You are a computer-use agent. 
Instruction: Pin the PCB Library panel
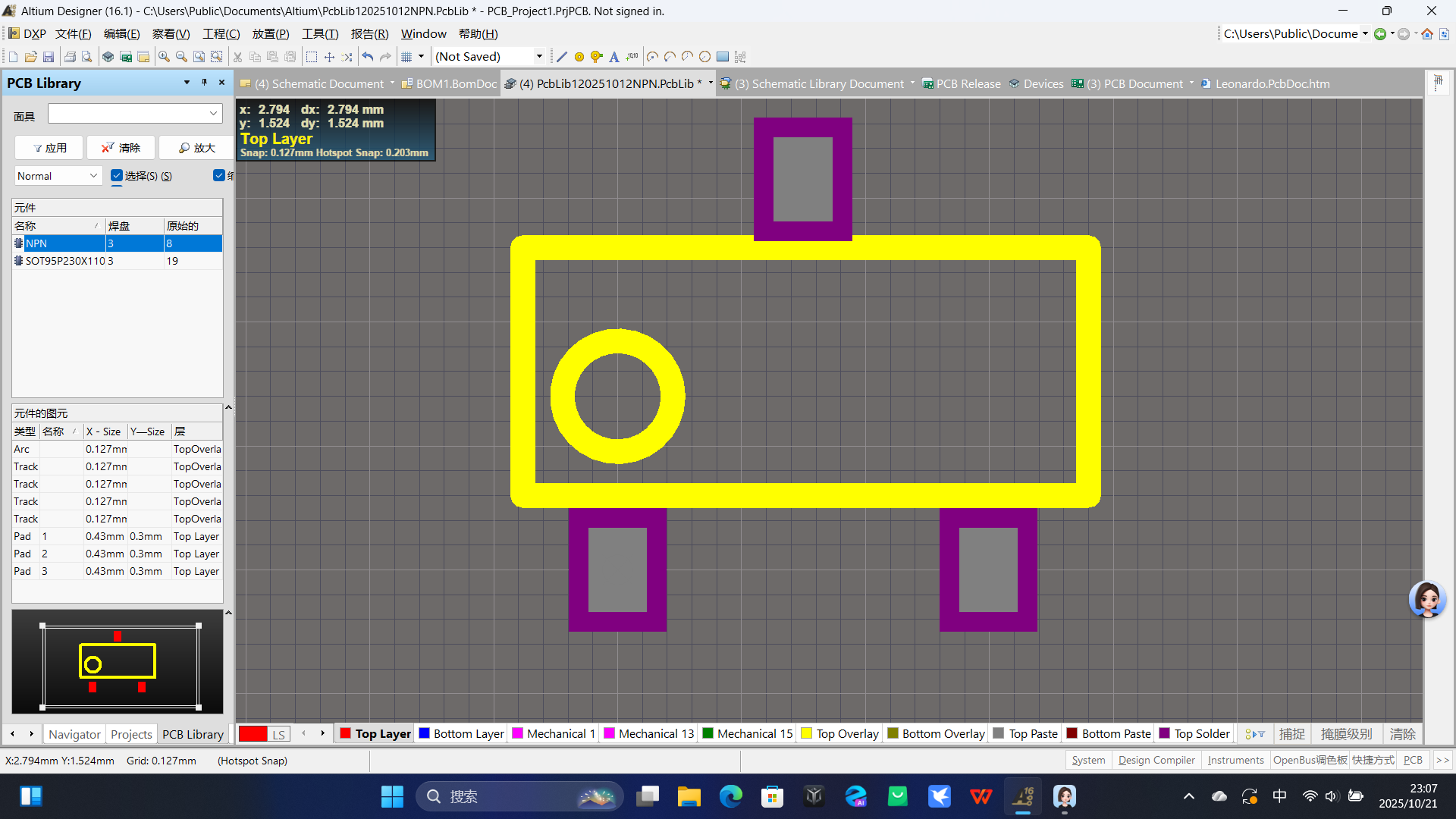(x=204, y=83)
